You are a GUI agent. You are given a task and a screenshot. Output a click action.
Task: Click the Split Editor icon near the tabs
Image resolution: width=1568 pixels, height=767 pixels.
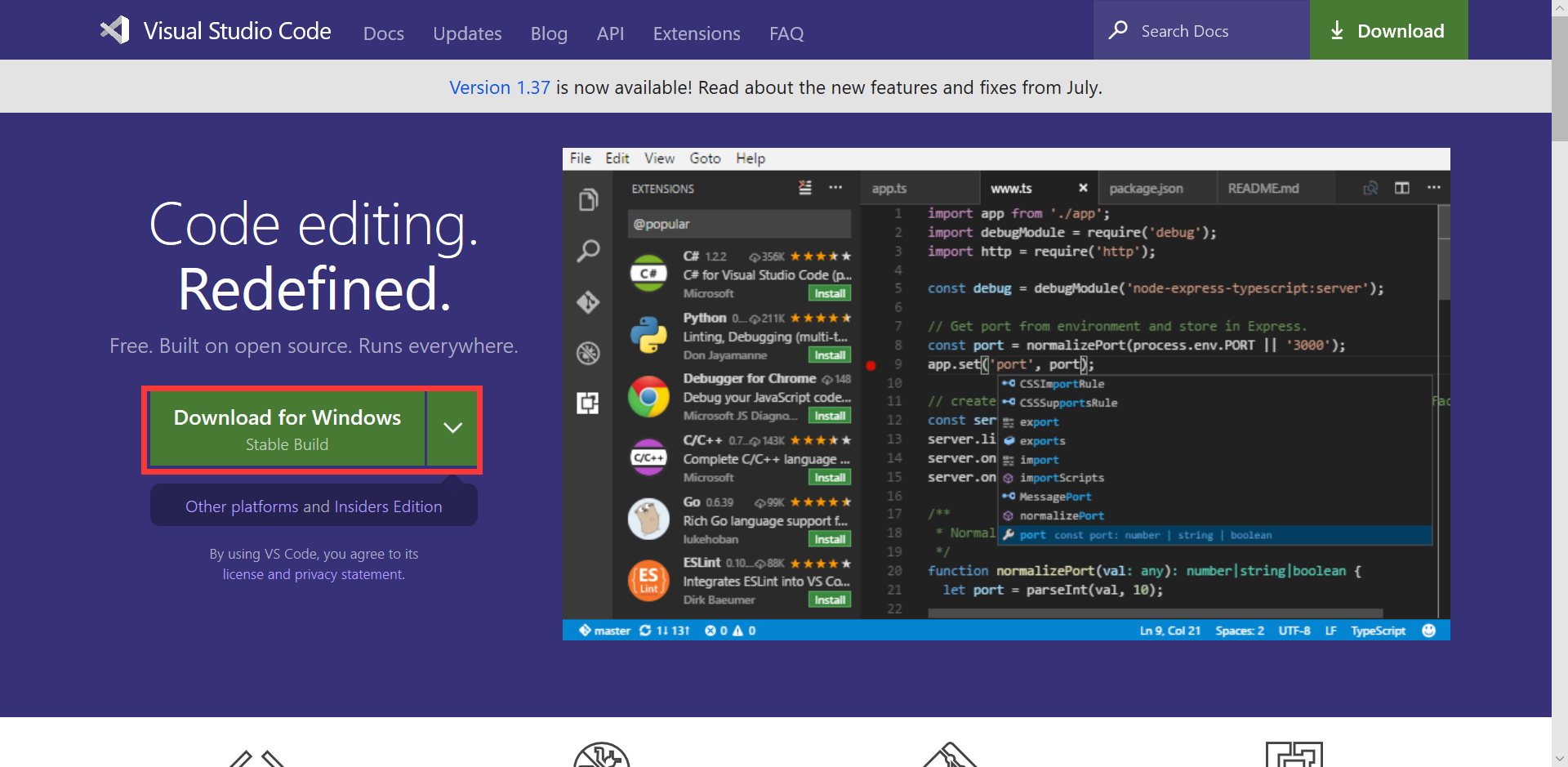[x=1403, y=188]
